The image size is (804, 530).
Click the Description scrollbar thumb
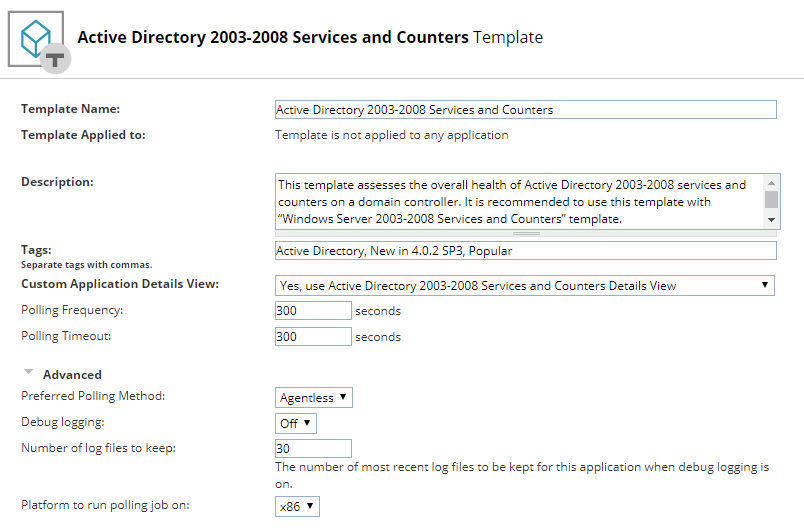tap(771, 199)
